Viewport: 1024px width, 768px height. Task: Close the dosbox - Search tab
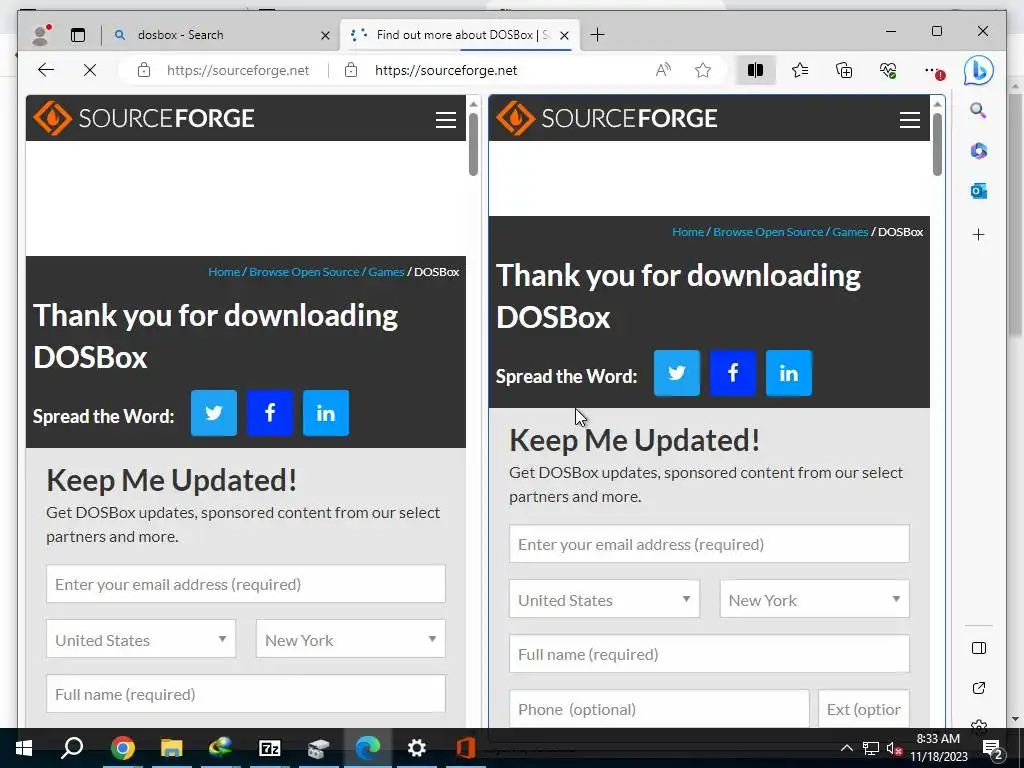pyautogui.click(x=325, y=35)
